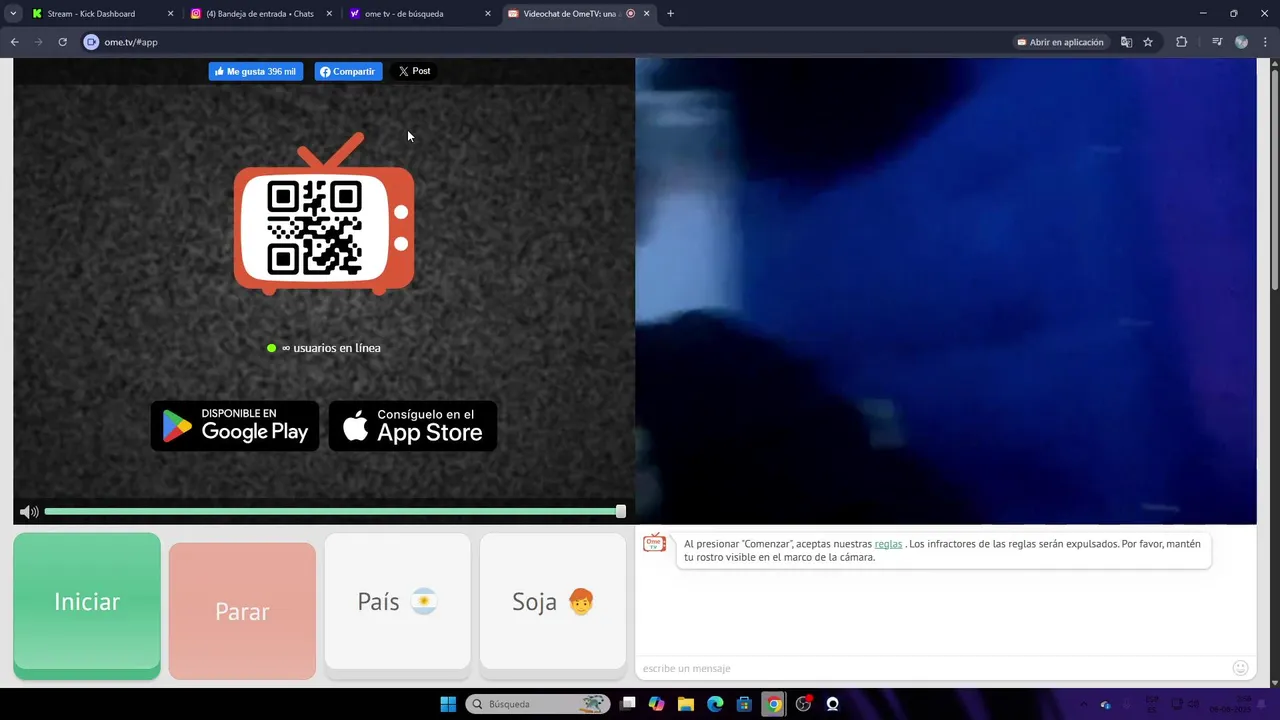Open File Explorer from taskbar
Screen dimensions: 1280x720
[x=686, y=704]
